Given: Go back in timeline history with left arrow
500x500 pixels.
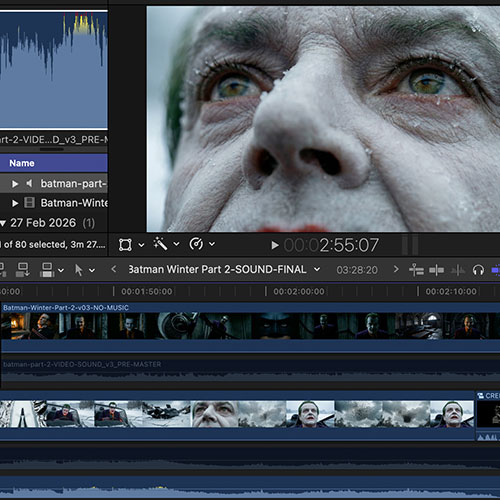Looking at the screenshot, I should point(114,269).
